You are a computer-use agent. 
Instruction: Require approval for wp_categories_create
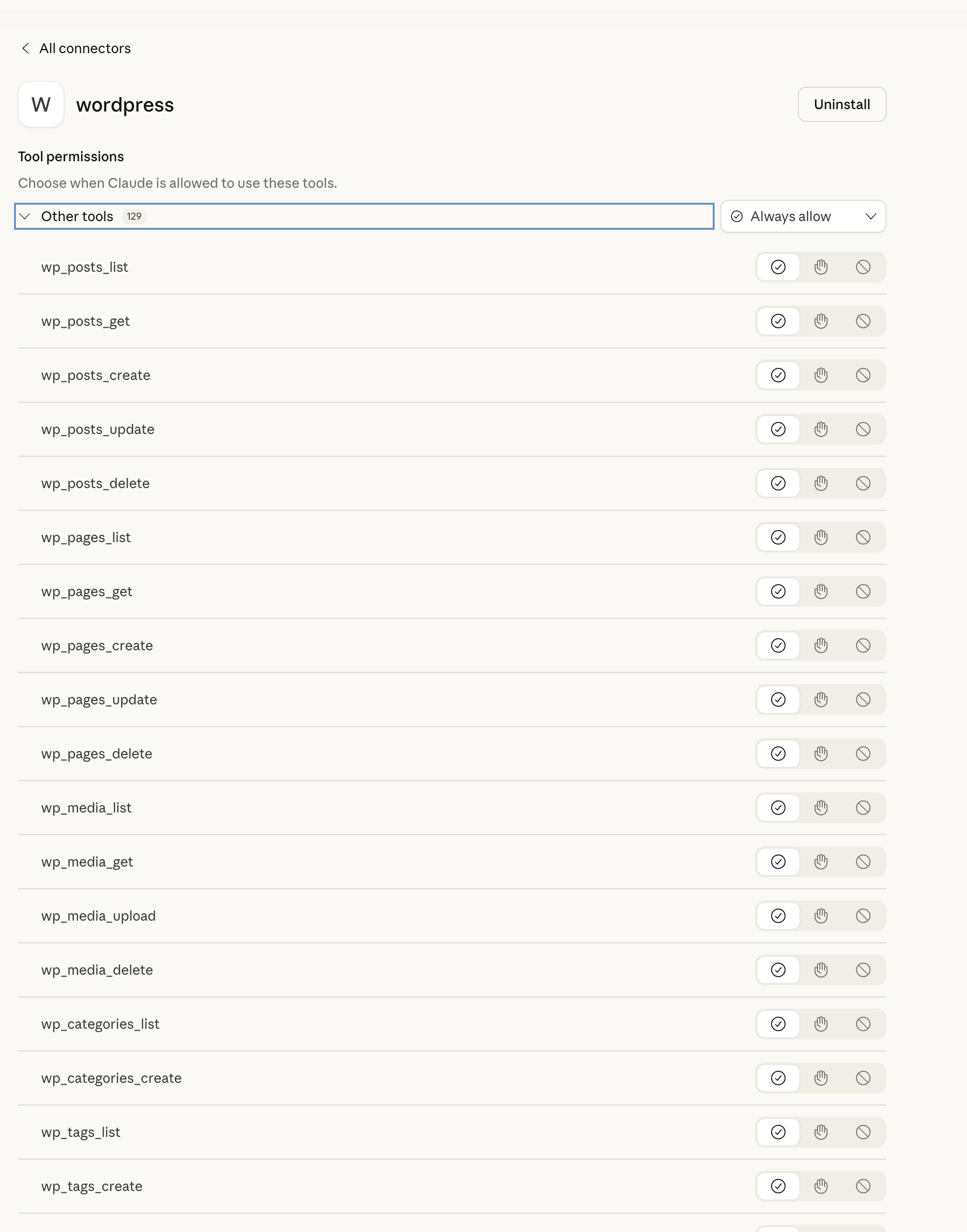[x=821, y=1078]
